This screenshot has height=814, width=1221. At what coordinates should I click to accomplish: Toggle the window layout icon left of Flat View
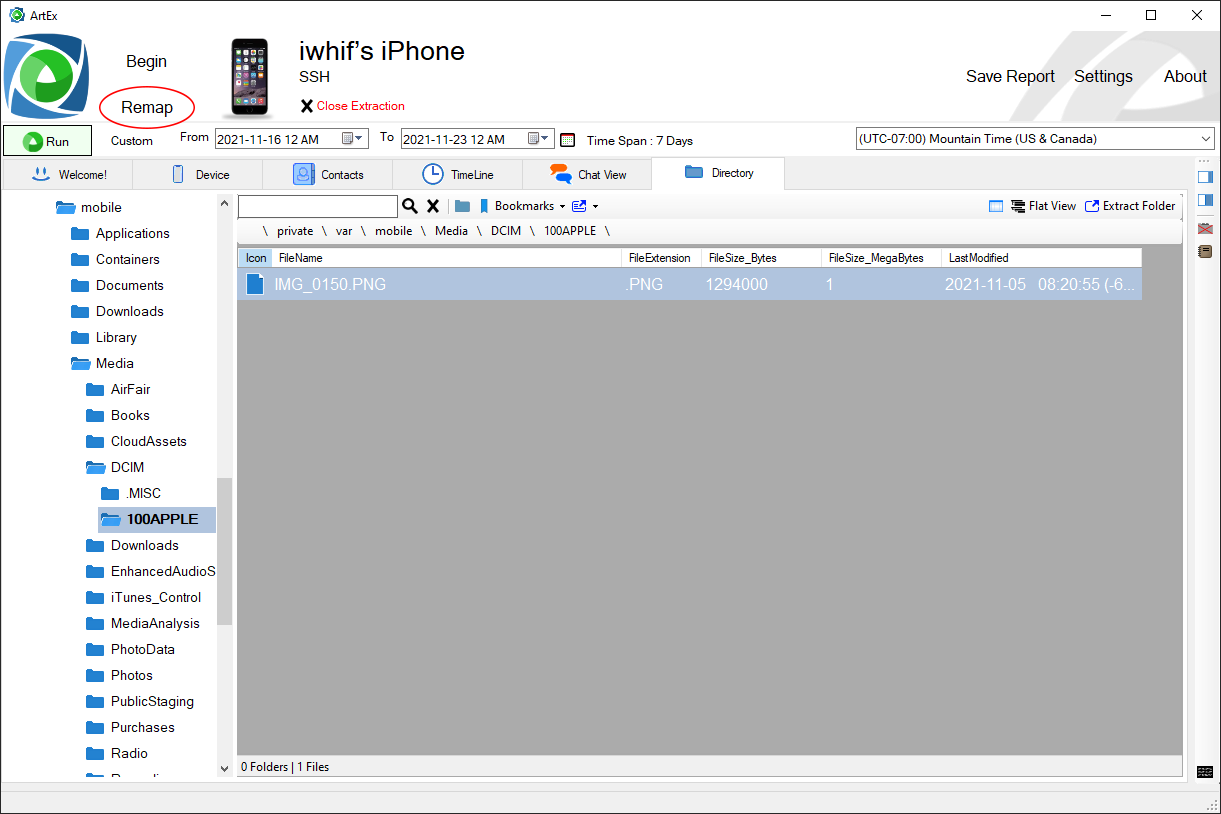(x=996, y=206)
